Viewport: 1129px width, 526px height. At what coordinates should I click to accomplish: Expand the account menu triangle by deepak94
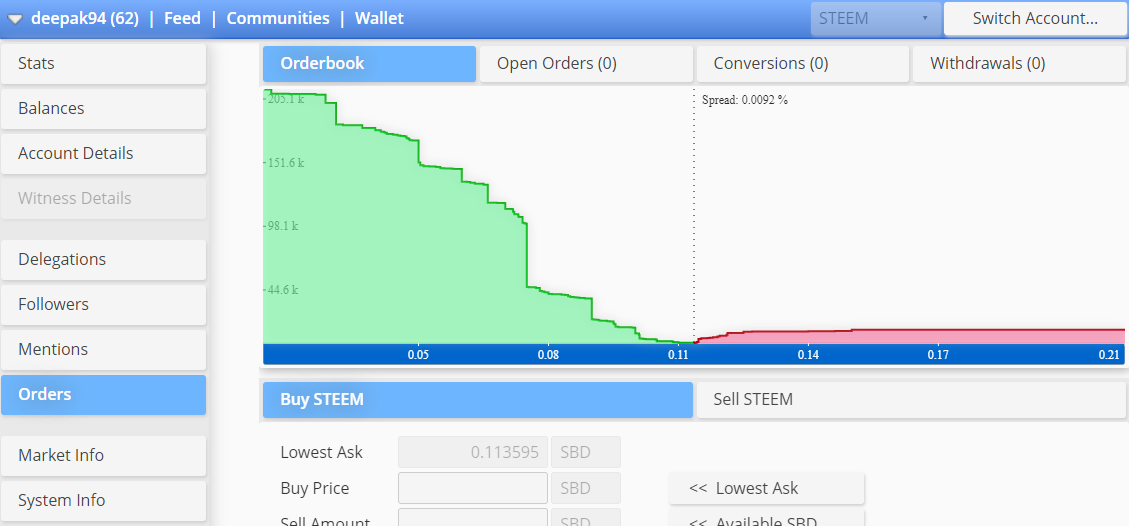[x=16, y=19]
